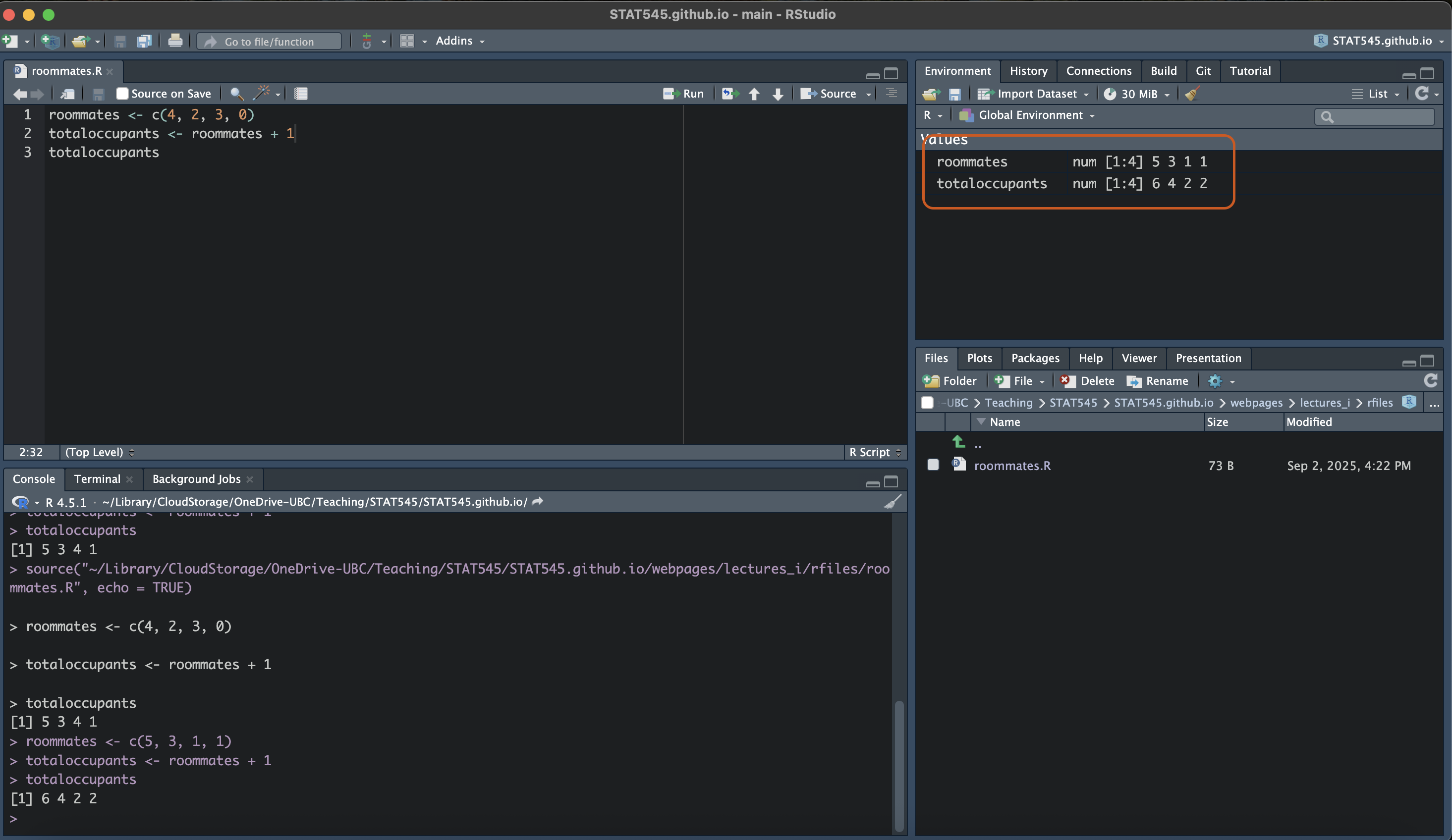
Task: Click the compile report notebook icon
Action: click(x=301, y=94)
